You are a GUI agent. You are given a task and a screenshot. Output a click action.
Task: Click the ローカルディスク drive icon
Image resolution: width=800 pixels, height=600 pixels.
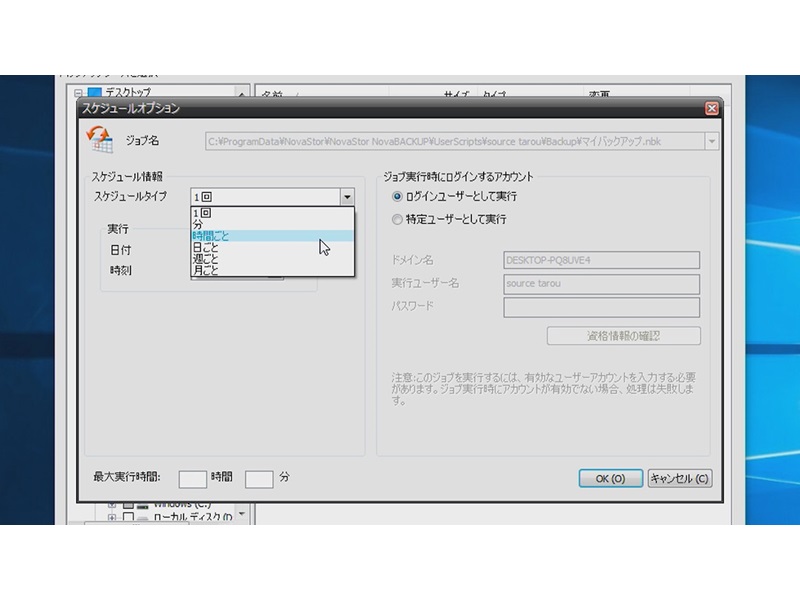tap(141, 515)
